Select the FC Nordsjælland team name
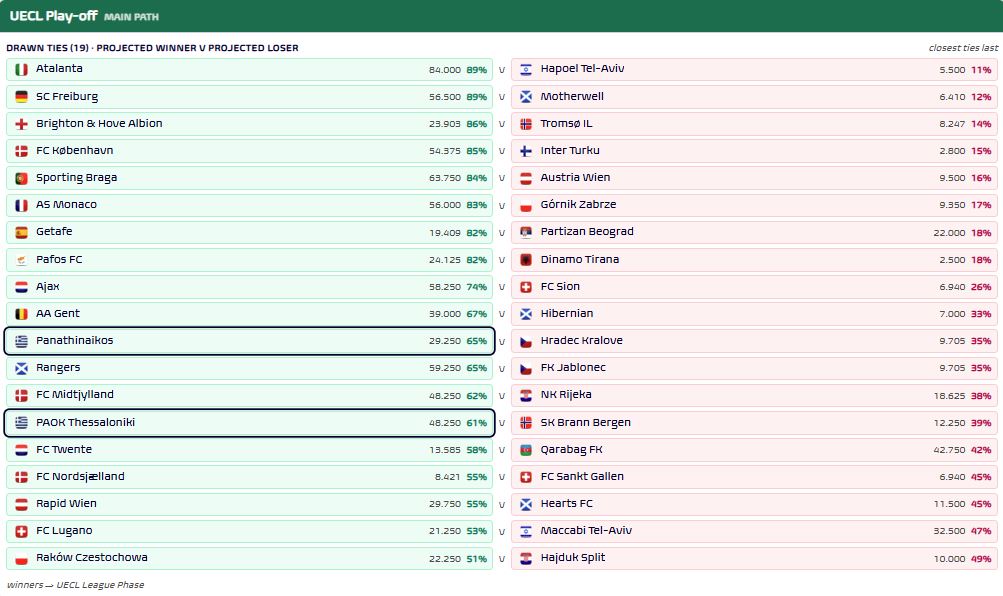The image size is (1003, 596). [x=80, y=476]
